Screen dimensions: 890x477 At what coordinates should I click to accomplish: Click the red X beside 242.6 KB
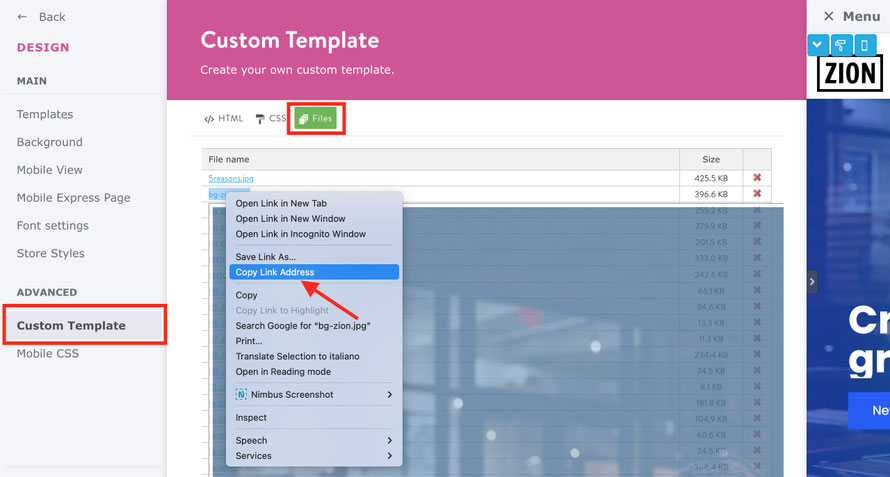(757, 274)
